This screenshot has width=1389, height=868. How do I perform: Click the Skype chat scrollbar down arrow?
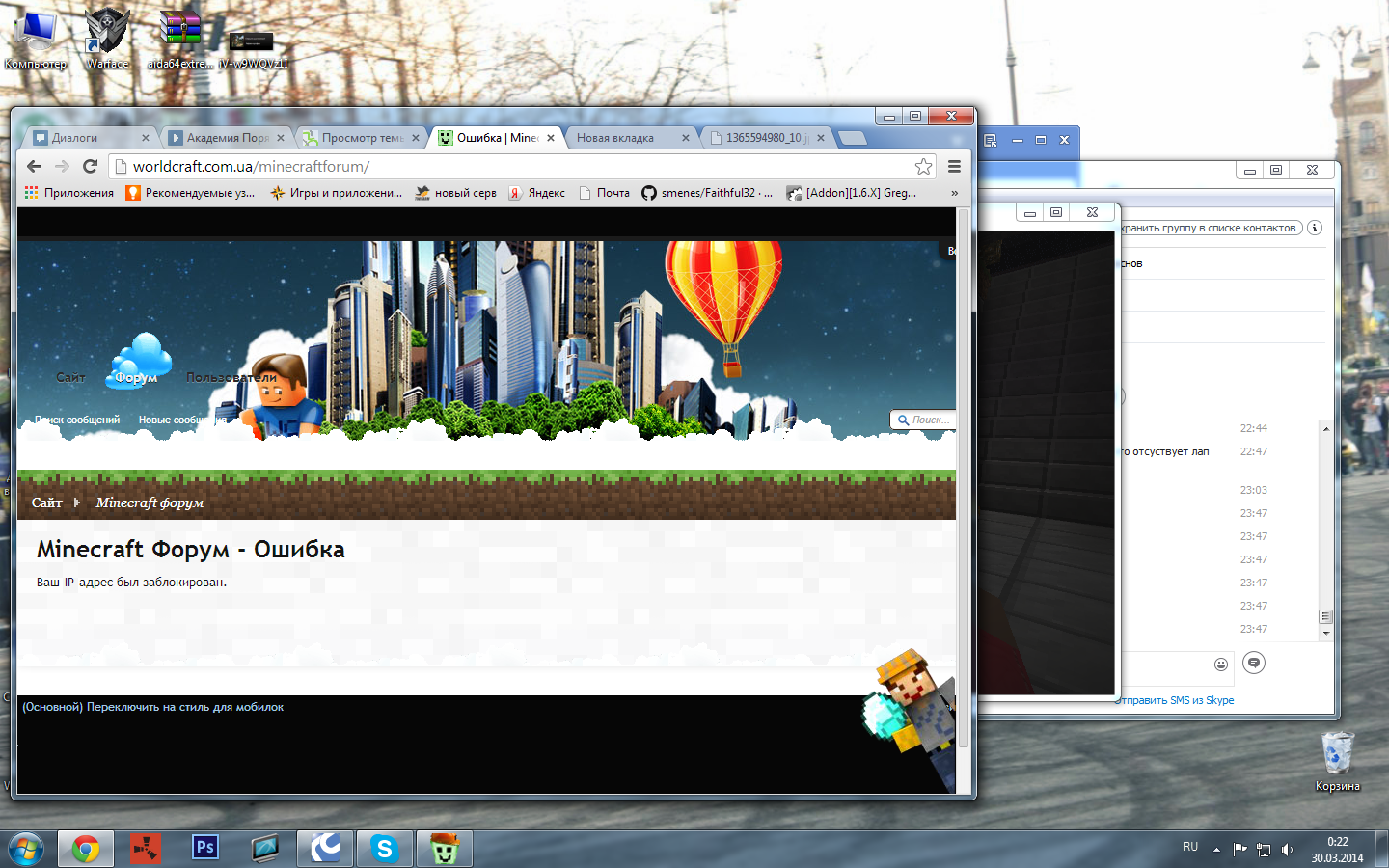[1326, 634]
